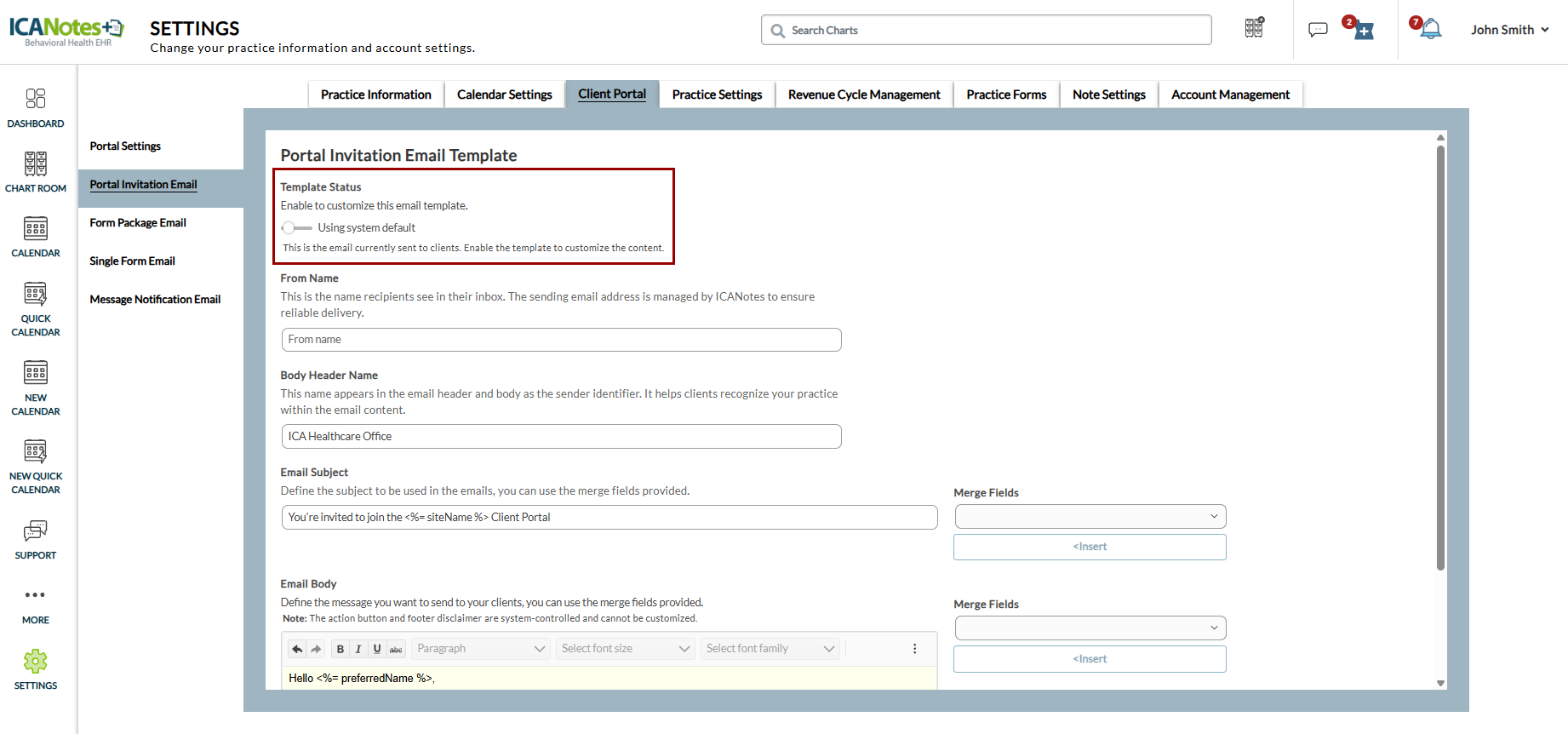The height and width of the screenshot is (734, 1568).
Task: Open the Quick Calendar sidebar icon
Action: click(36, 309)
